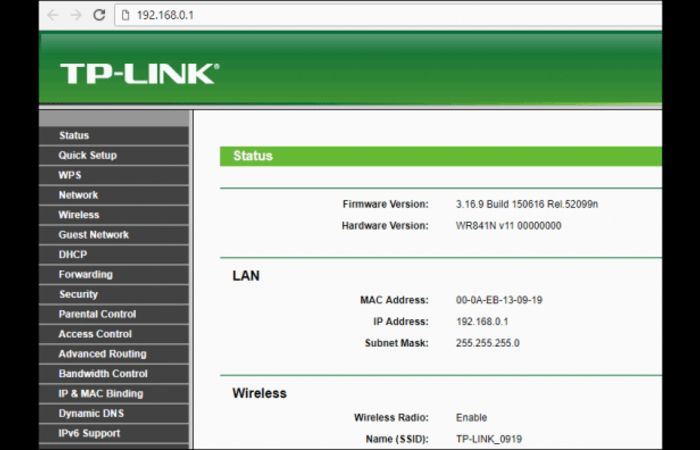The image size is (700, 450).
Task: Select IPv6 Support menu item
Action: [114, 433]
